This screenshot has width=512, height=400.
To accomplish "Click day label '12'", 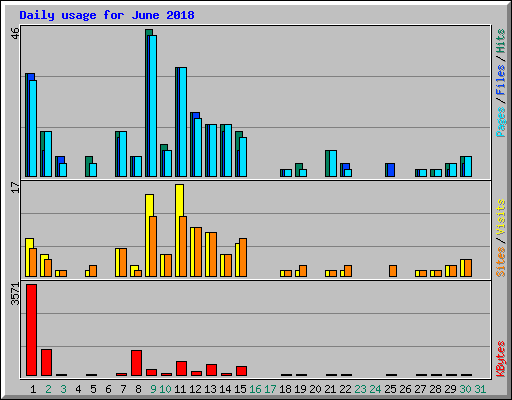I will click(195, 389).
